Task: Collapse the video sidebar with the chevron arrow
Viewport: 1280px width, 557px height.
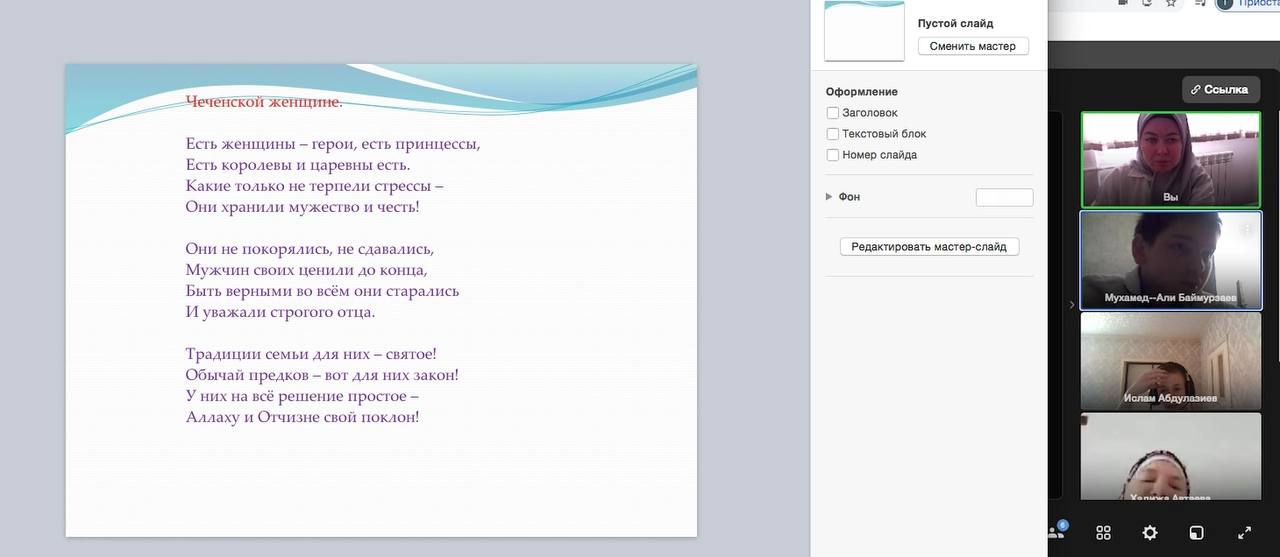Action: [x=1072, y=304]
